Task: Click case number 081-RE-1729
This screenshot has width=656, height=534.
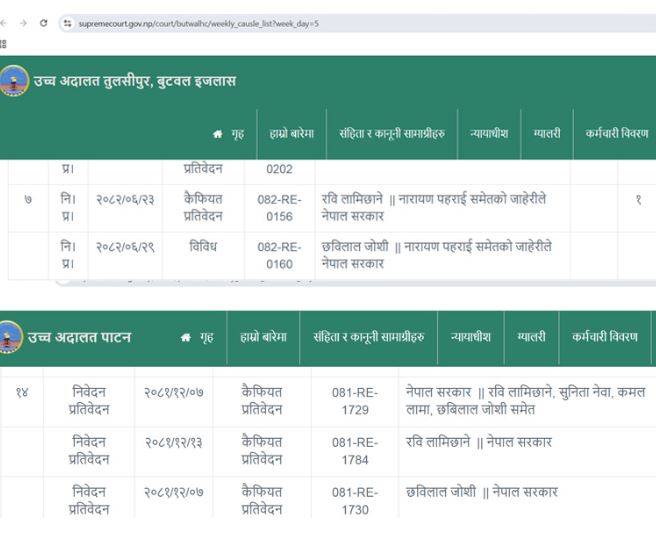Action: tap(354, 401)
